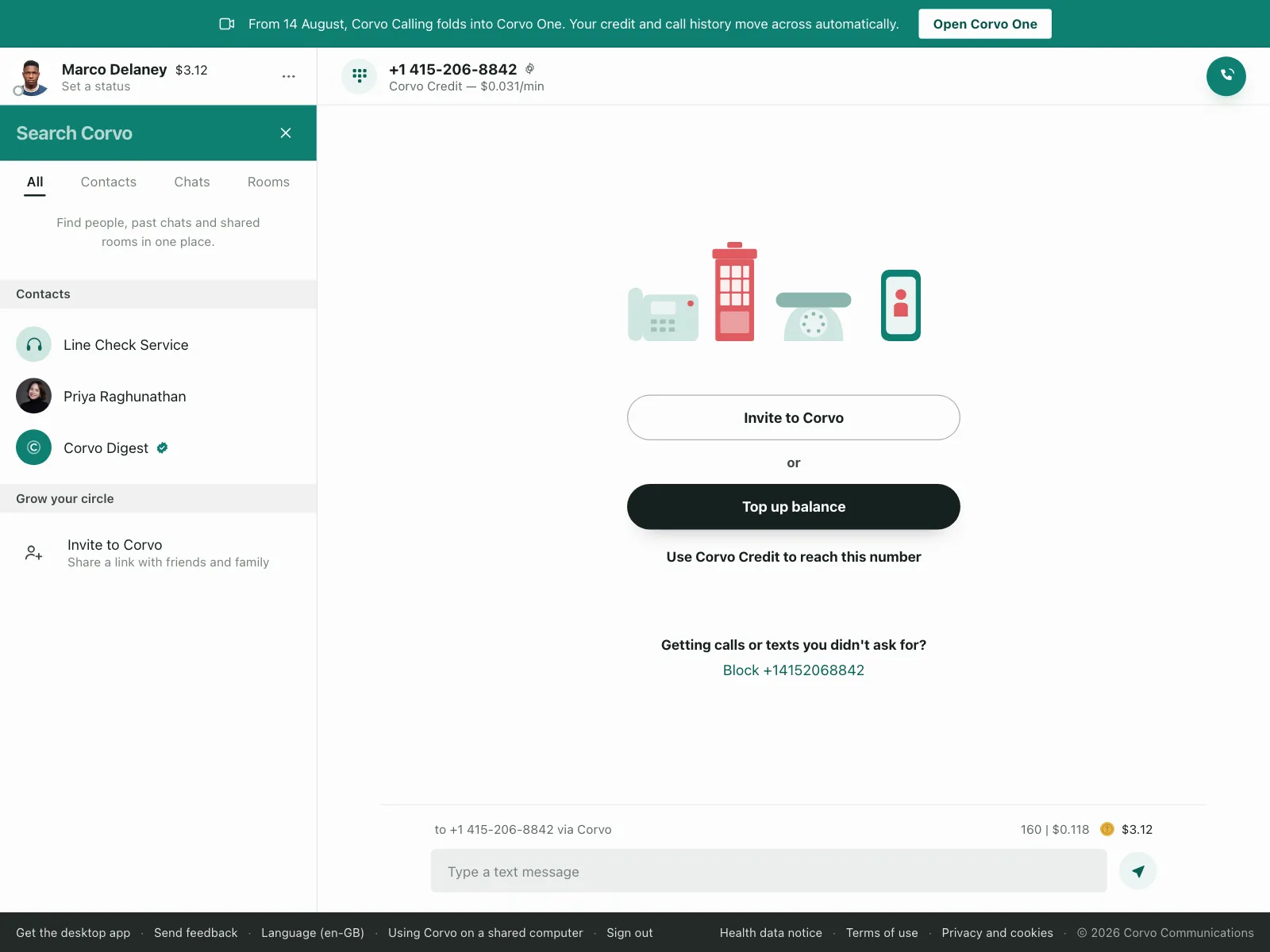The height and width of the screenshot is (952, 1270).
Task: Open the Privacy and cookies link
Action: point(998,933)
